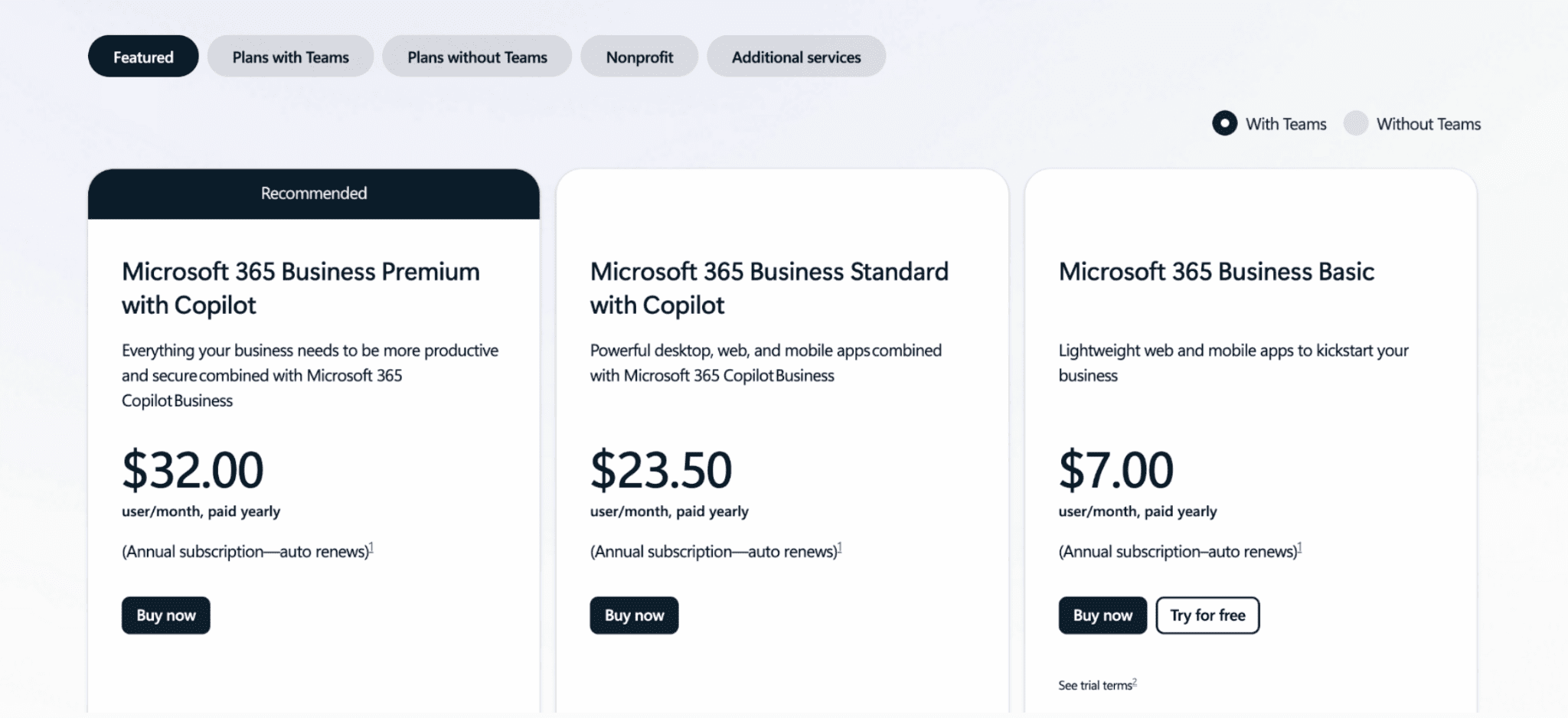Click 'Powerful desktop, web, and mobile apps' description
The width and height of the screenshot is (1568, 718).
pos(766,363)
